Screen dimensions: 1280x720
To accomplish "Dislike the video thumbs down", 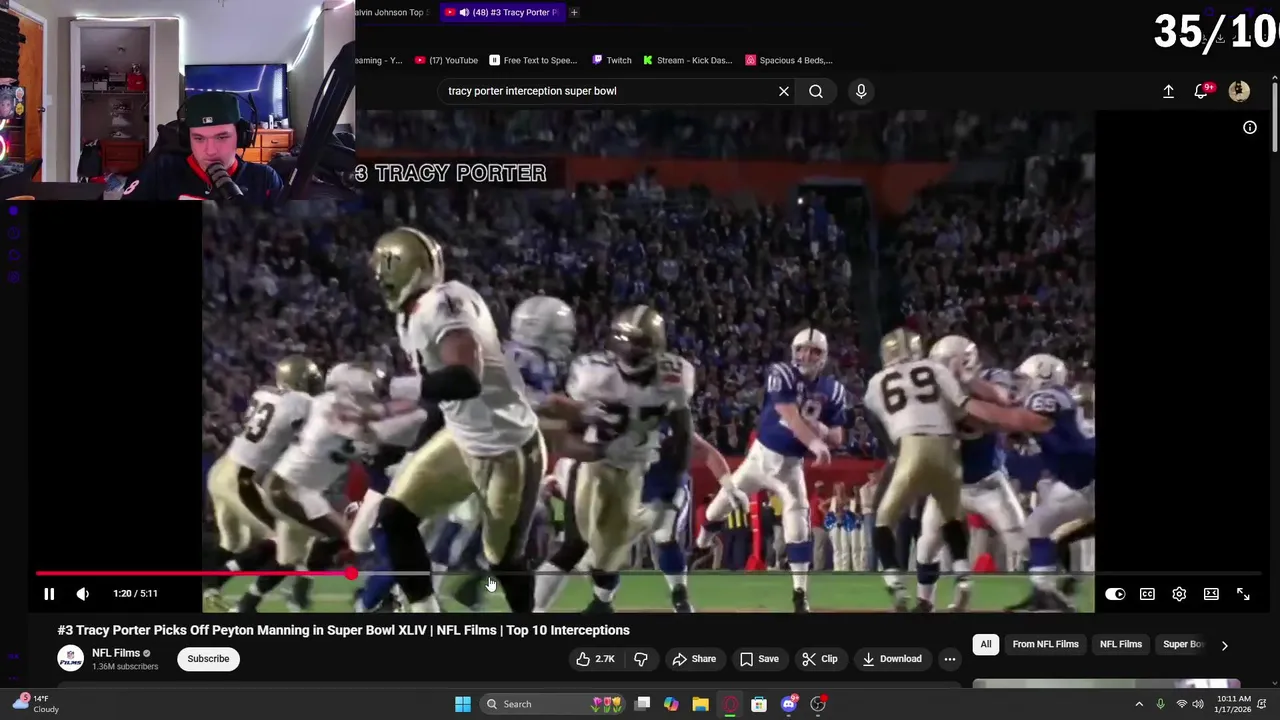I will point(641,659).
